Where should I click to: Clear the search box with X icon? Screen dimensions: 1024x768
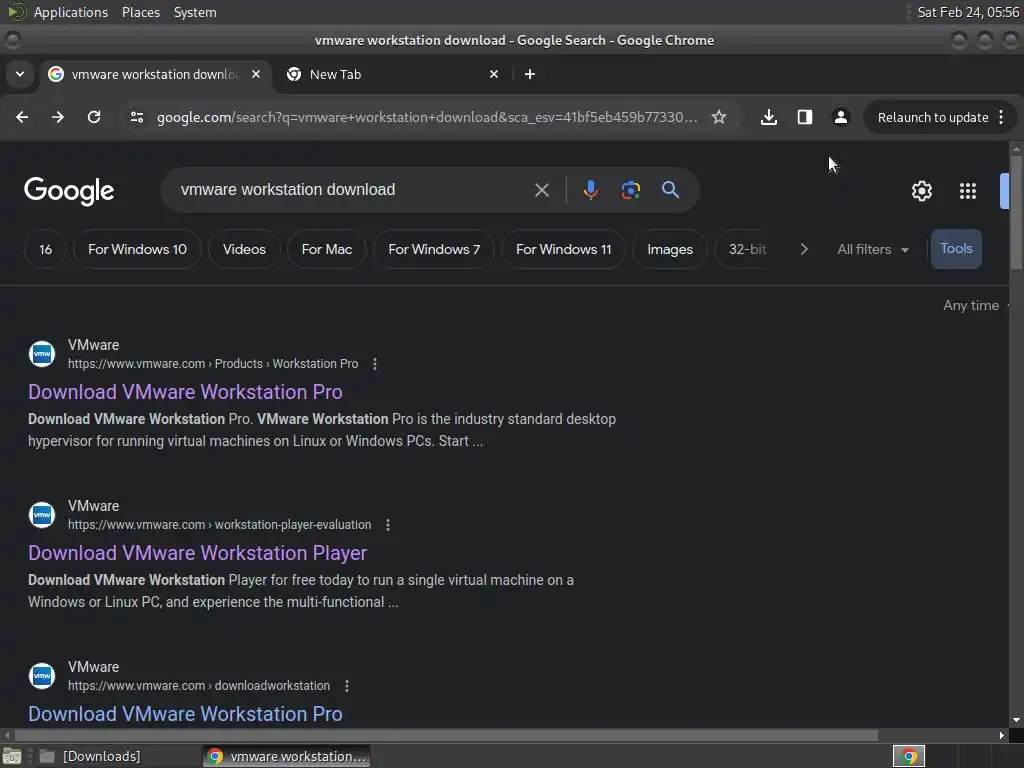(541, 190)
